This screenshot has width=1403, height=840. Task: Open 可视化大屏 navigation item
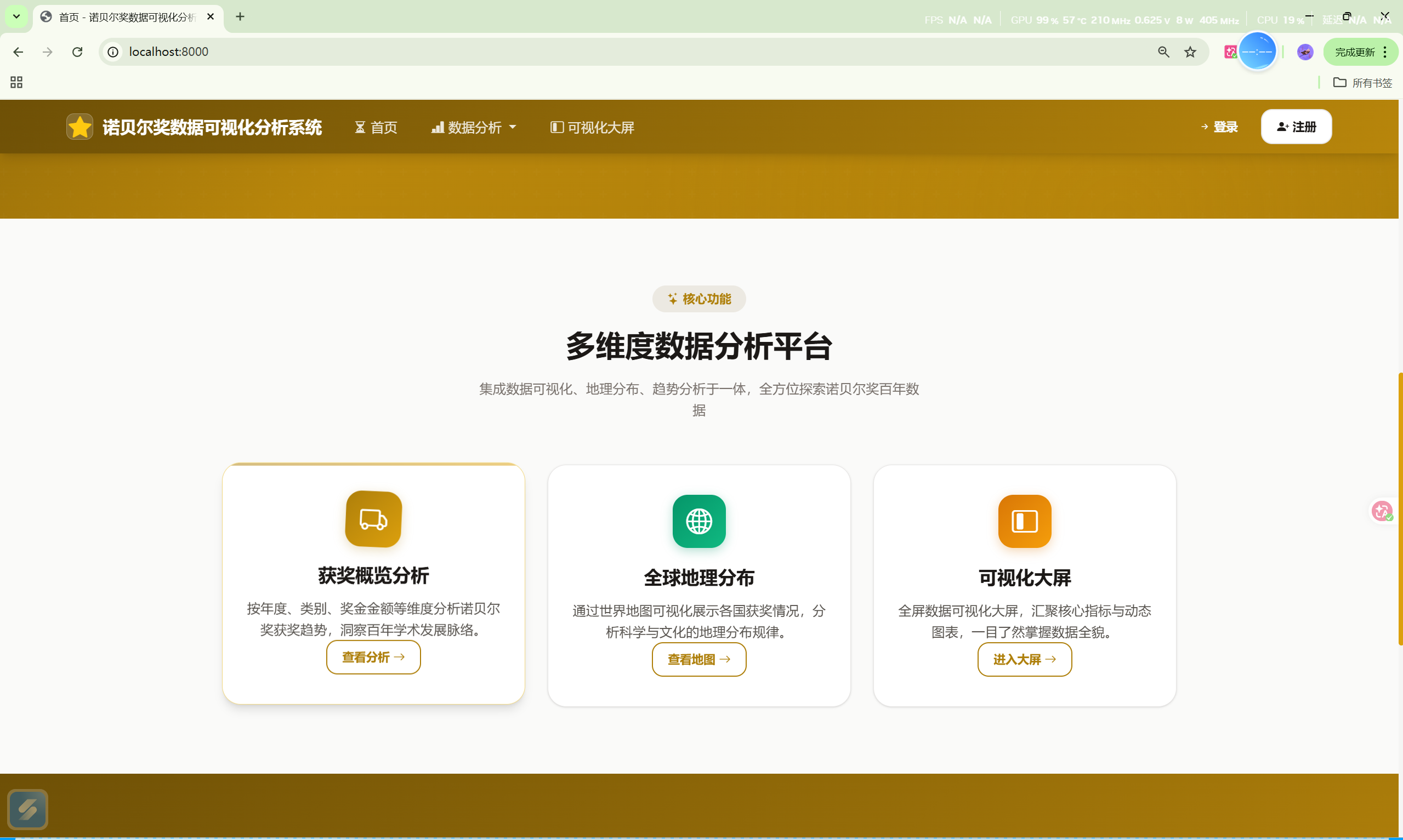pyautogui.click(x=592, y=127)
